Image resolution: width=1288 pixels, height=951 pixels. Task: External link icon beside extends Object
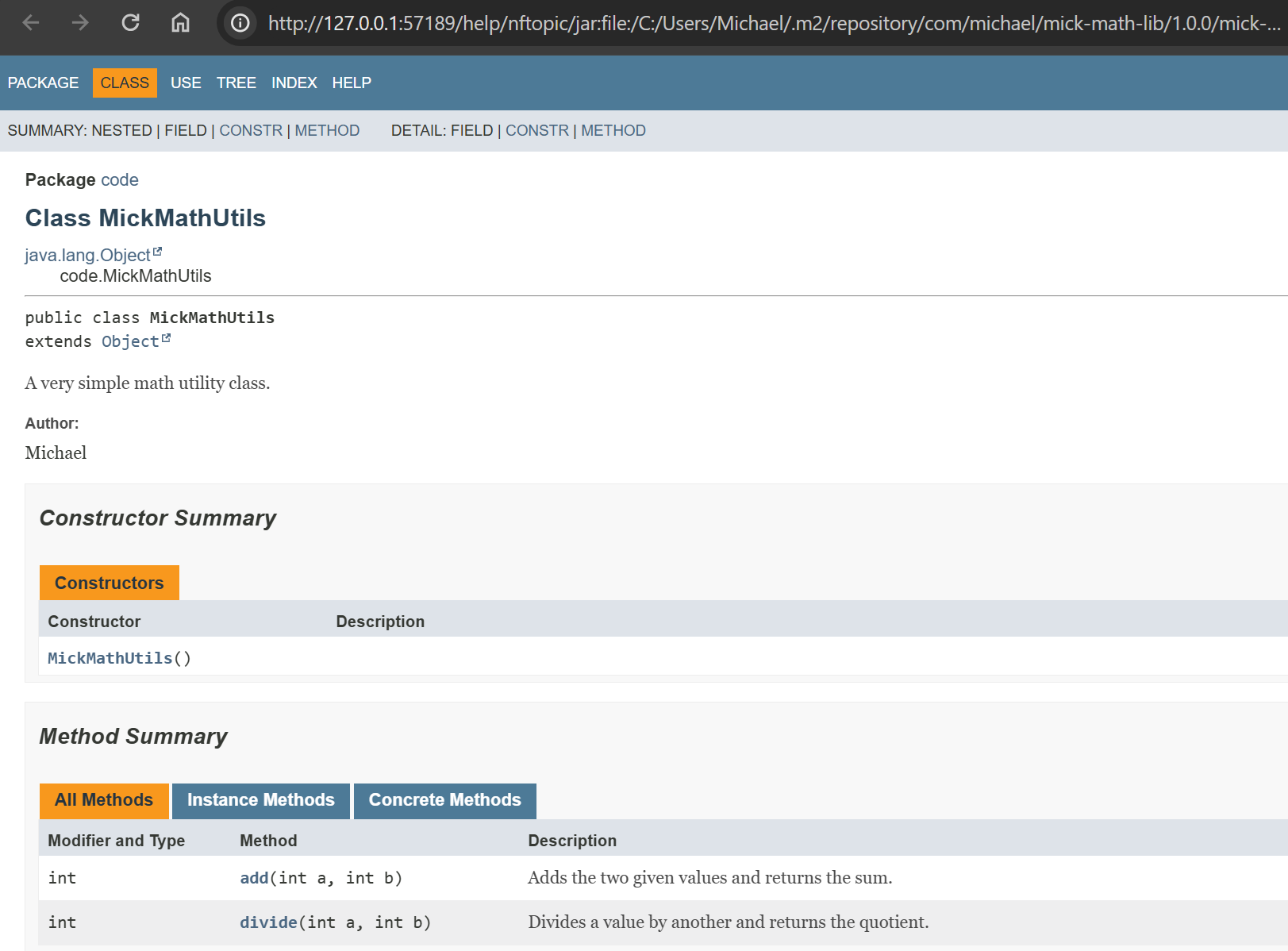[166, 338]
